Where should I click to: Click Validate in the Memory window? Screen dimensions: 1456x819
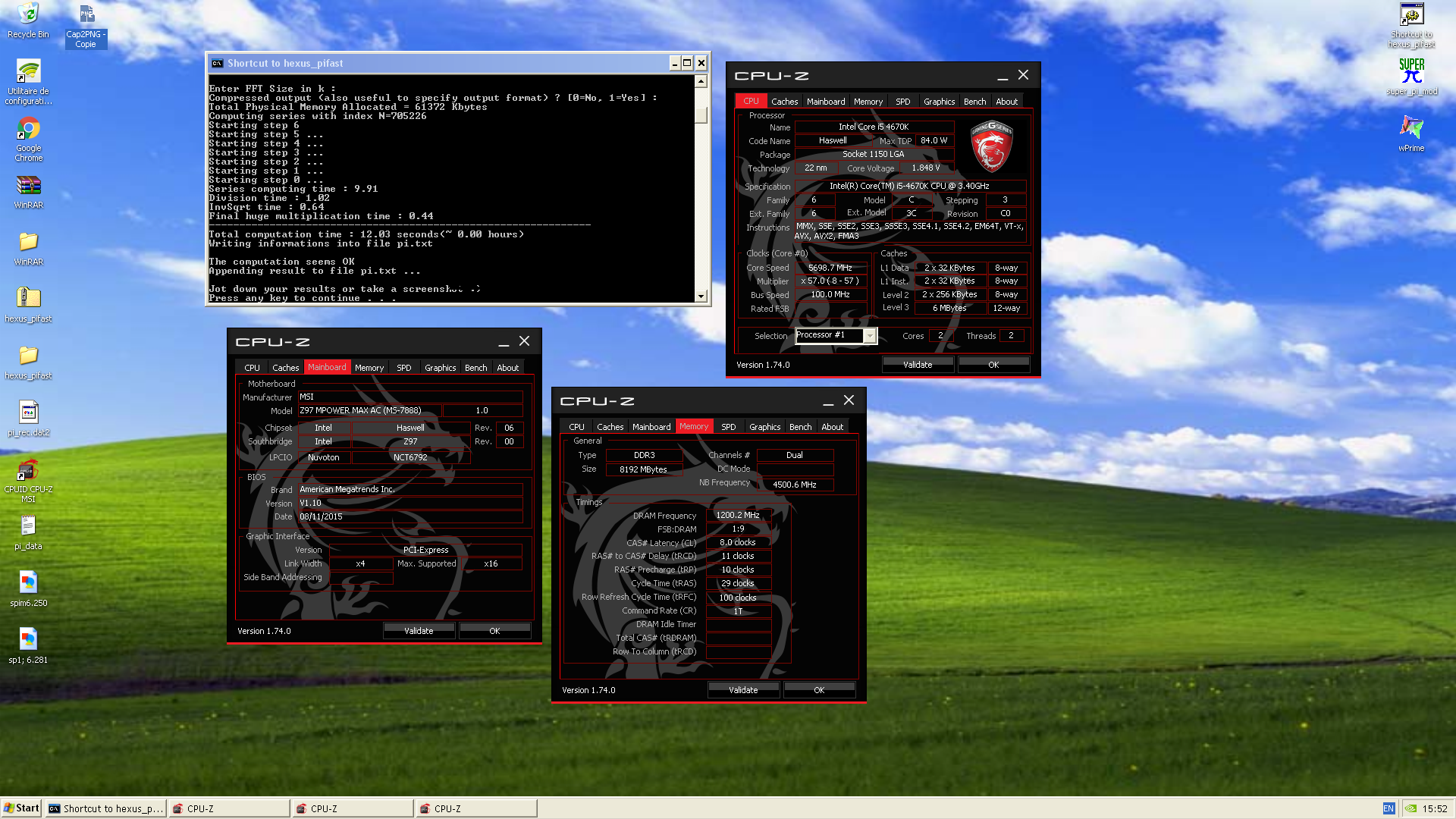pyautogui.click(x=743, y=690)
